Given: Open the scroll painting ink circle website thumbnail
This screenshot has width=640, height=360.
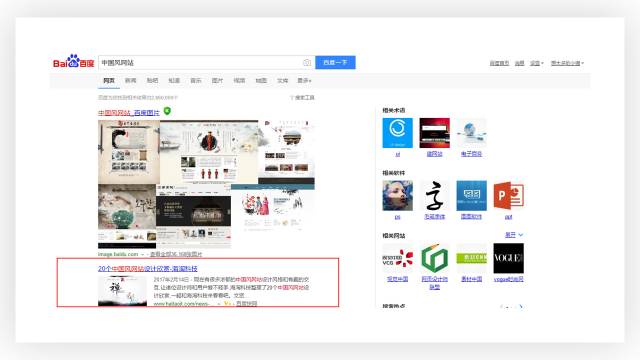Looking at the screenshot, I should 129,151.
